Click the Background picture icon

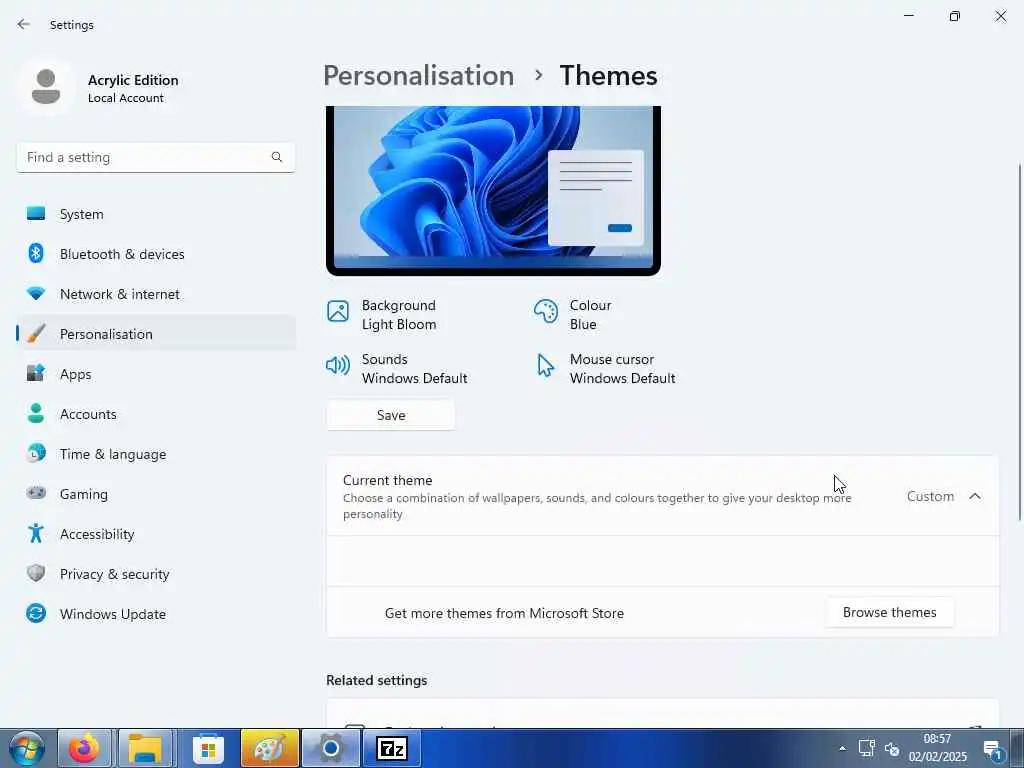click(x=338, y=311)
